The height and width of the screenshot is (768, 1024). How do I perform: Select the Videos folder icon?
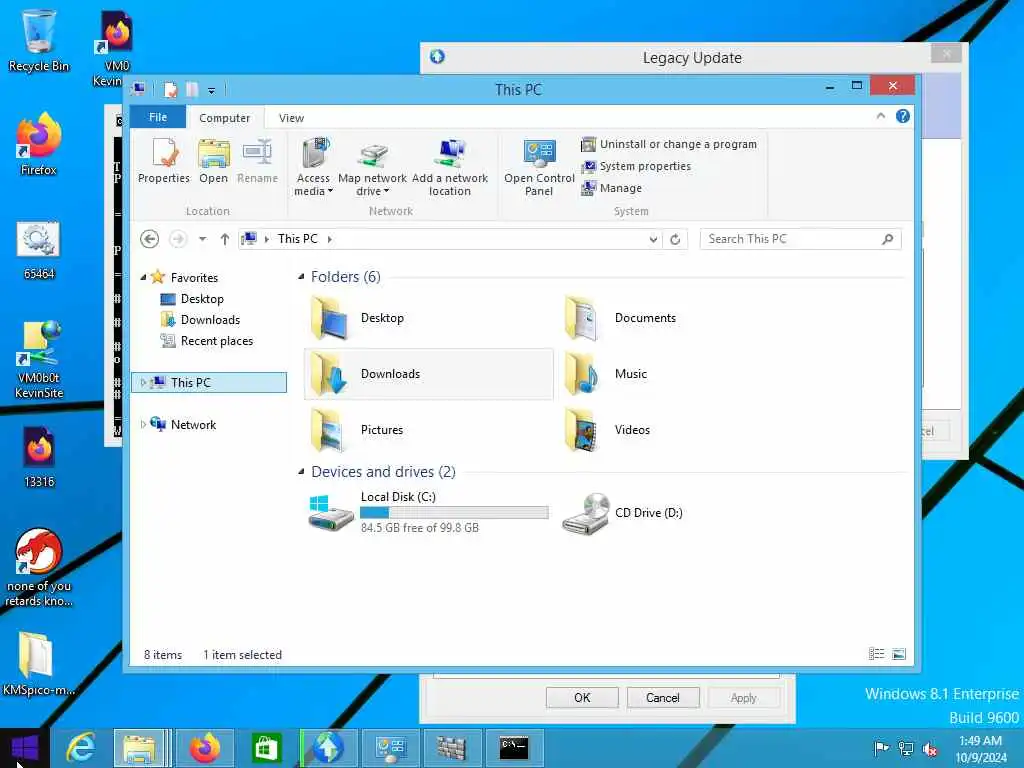(x=581, y=430)
